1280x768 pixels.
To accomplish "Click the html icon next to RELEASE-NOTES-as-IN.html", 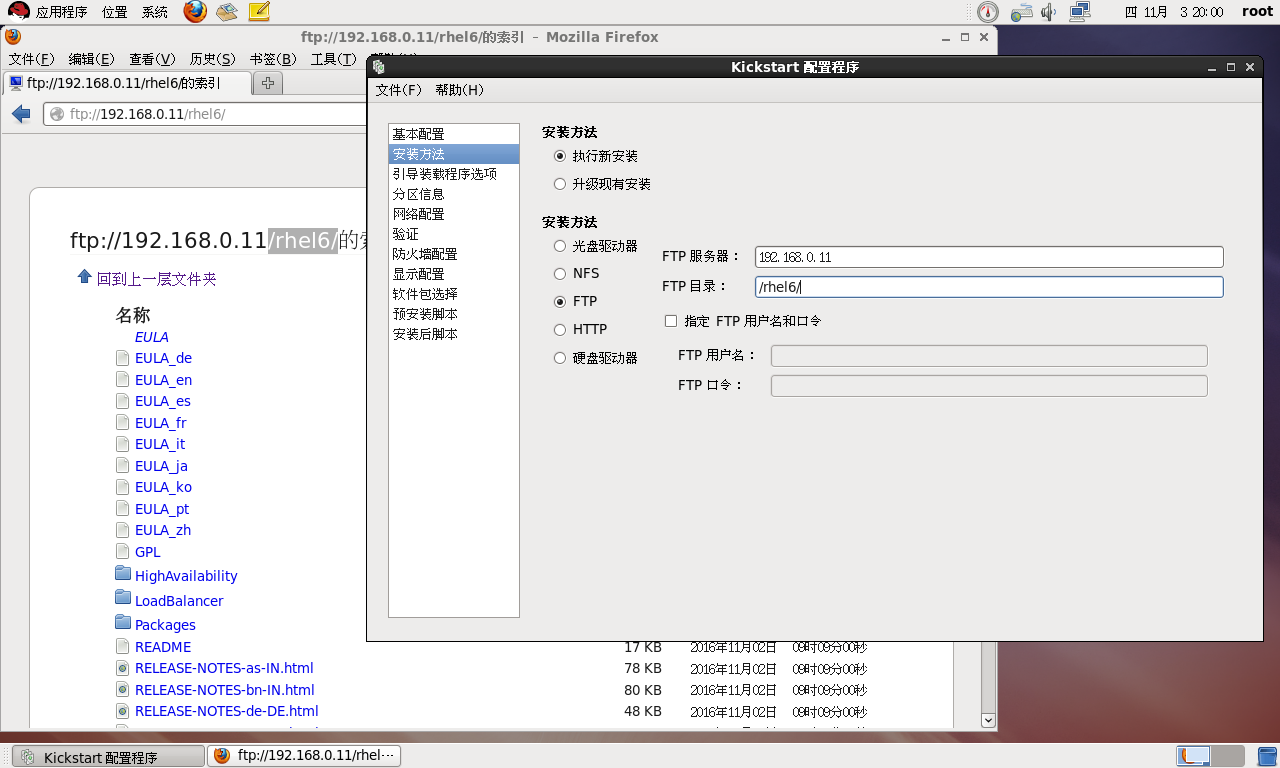I will pos(123,668).
